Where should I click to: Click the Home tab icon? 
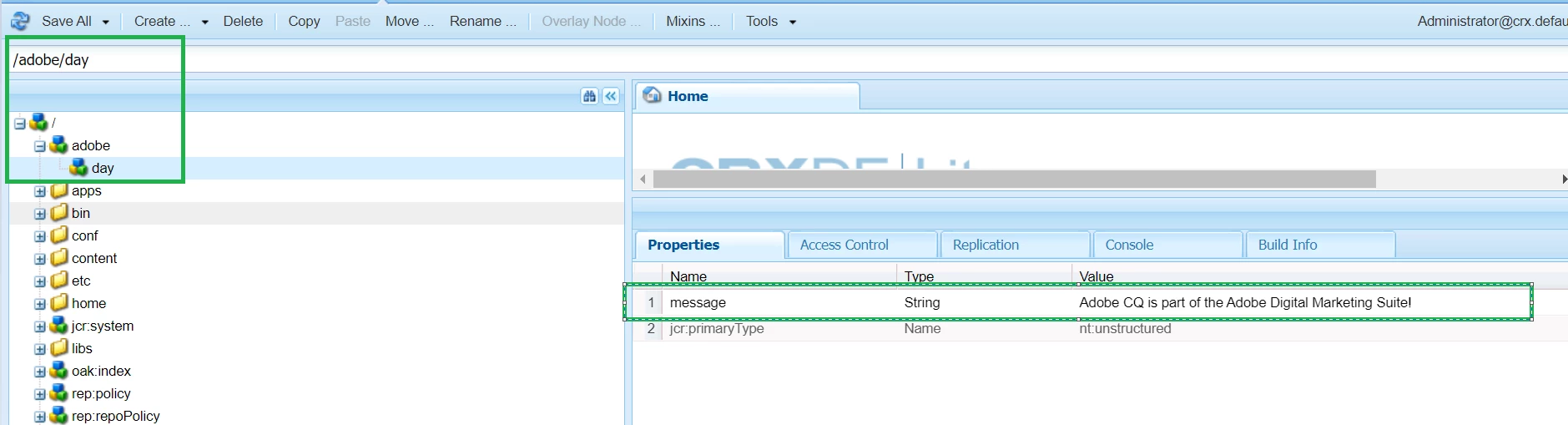[652, 95]
